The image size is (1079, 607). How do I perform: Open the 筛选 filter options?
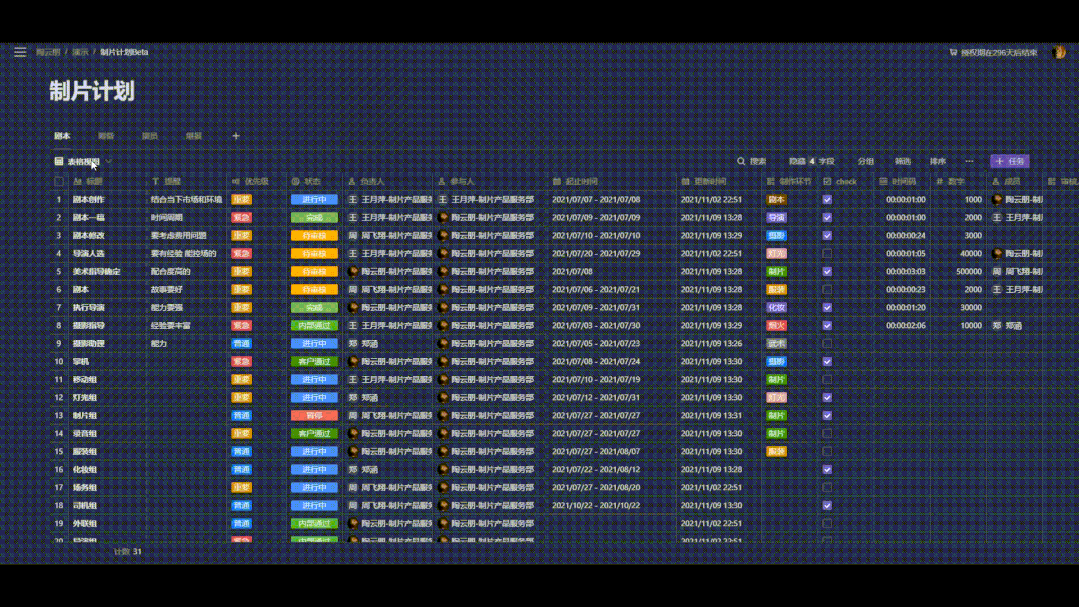coord(902,161)
